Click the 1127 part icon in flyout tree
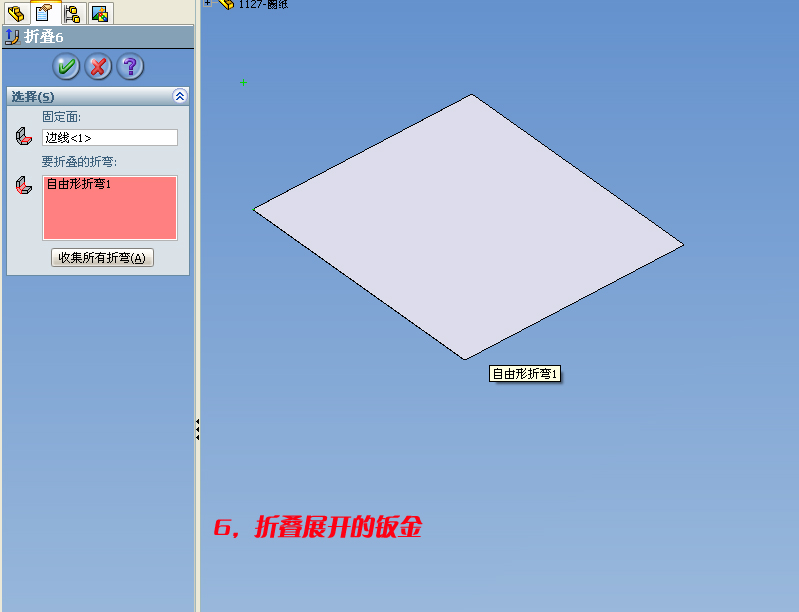This screenshot has height=612, width=799. [x=226, y=4]
